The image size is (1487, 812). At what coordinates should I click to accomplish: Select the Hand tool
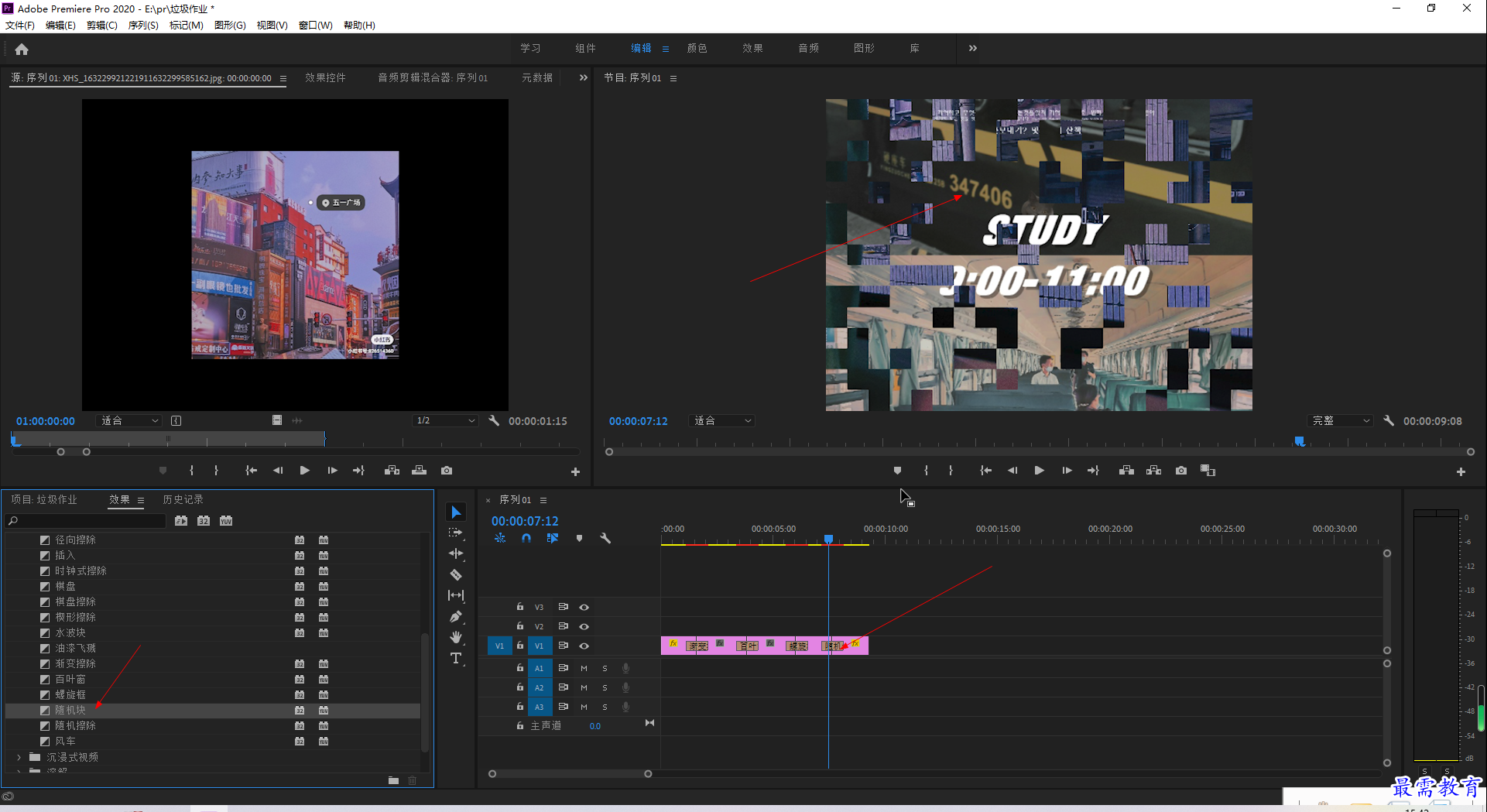[x=456, y=637]
